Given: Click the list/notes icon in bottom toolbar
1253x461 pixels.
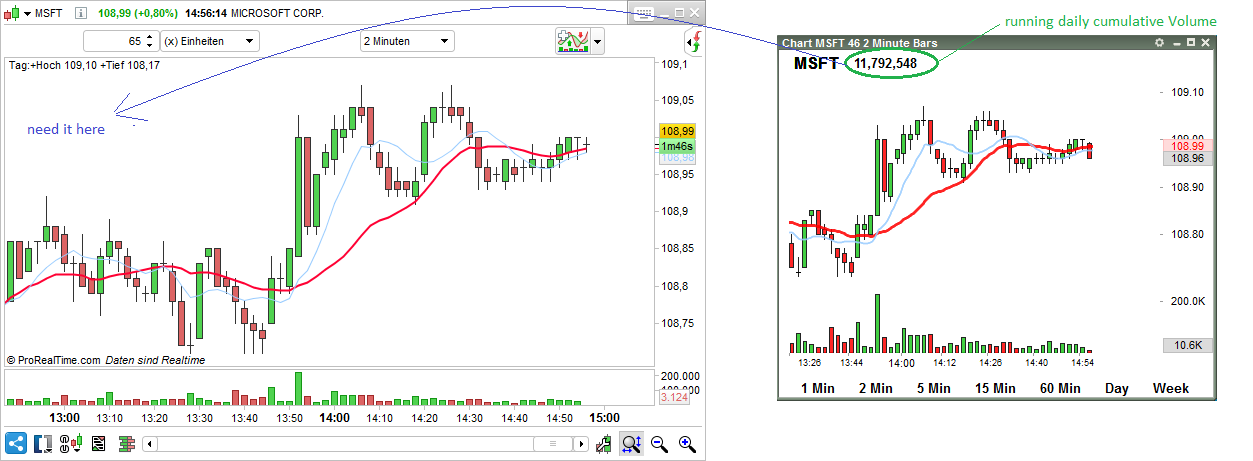Looking at the screenshot, I should pyautogui.click(x=99, y=444).
